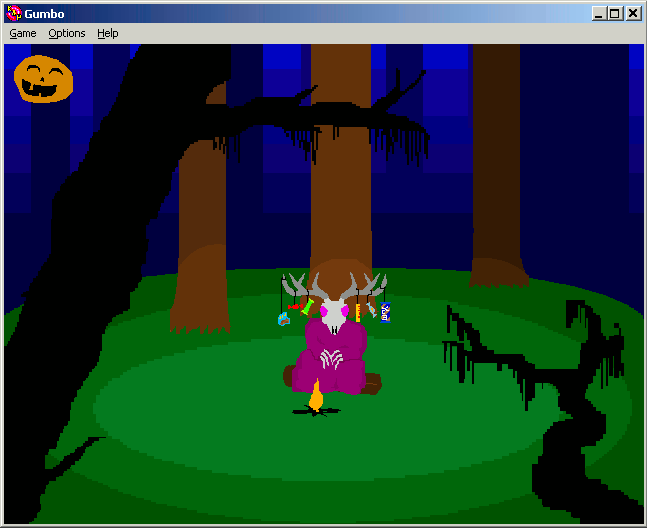Close the Gumbo window

click(x=633, y=14)
